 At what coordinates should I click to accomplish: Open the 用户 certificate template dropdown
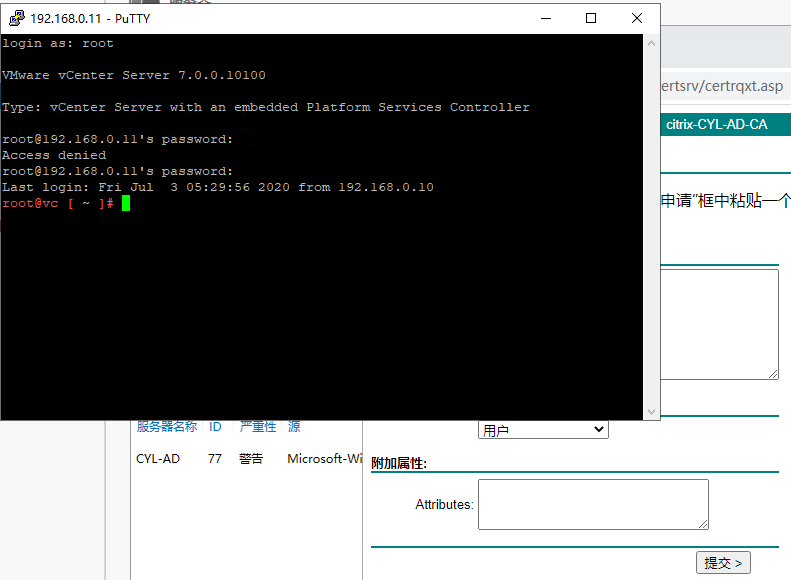[543, 430]
